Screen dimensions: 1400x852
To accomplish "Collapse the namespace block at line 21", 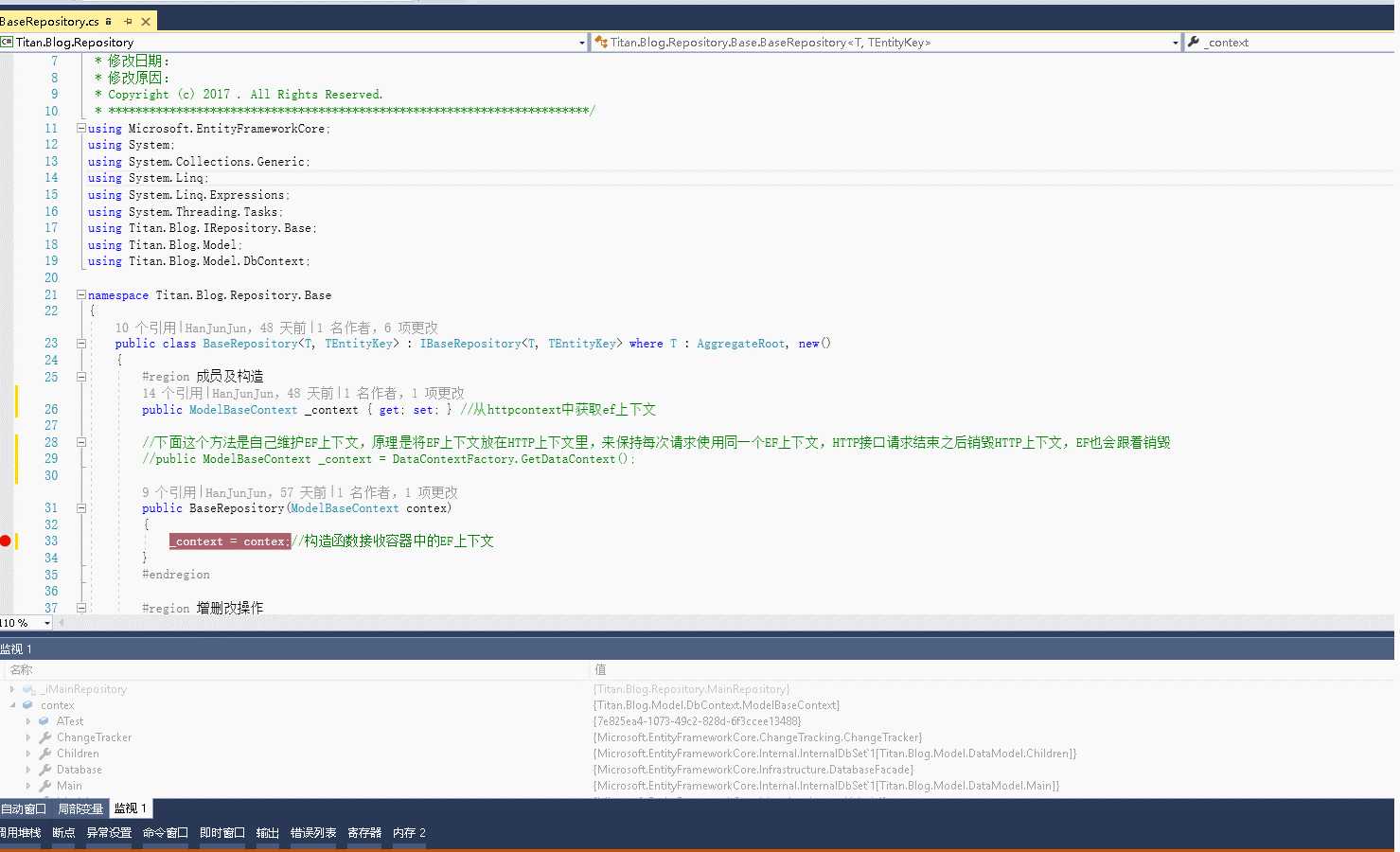I will 80,294.
